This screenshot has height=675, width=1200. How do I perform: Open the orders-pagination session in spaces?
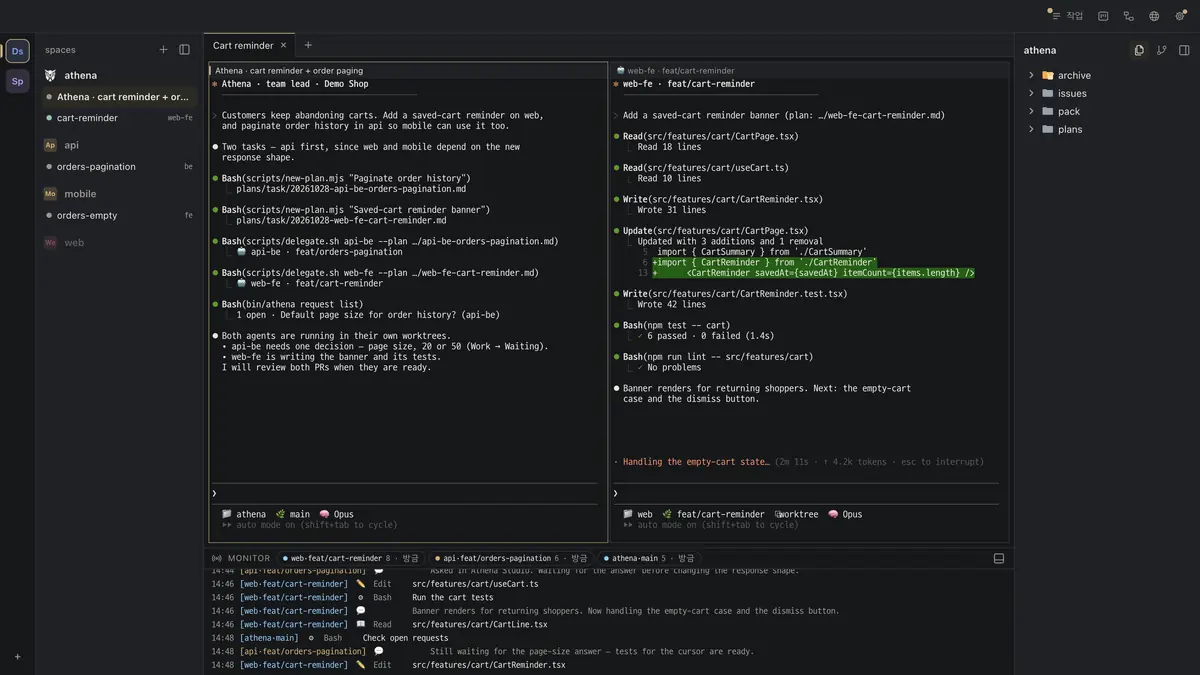[x=120, y=167]
